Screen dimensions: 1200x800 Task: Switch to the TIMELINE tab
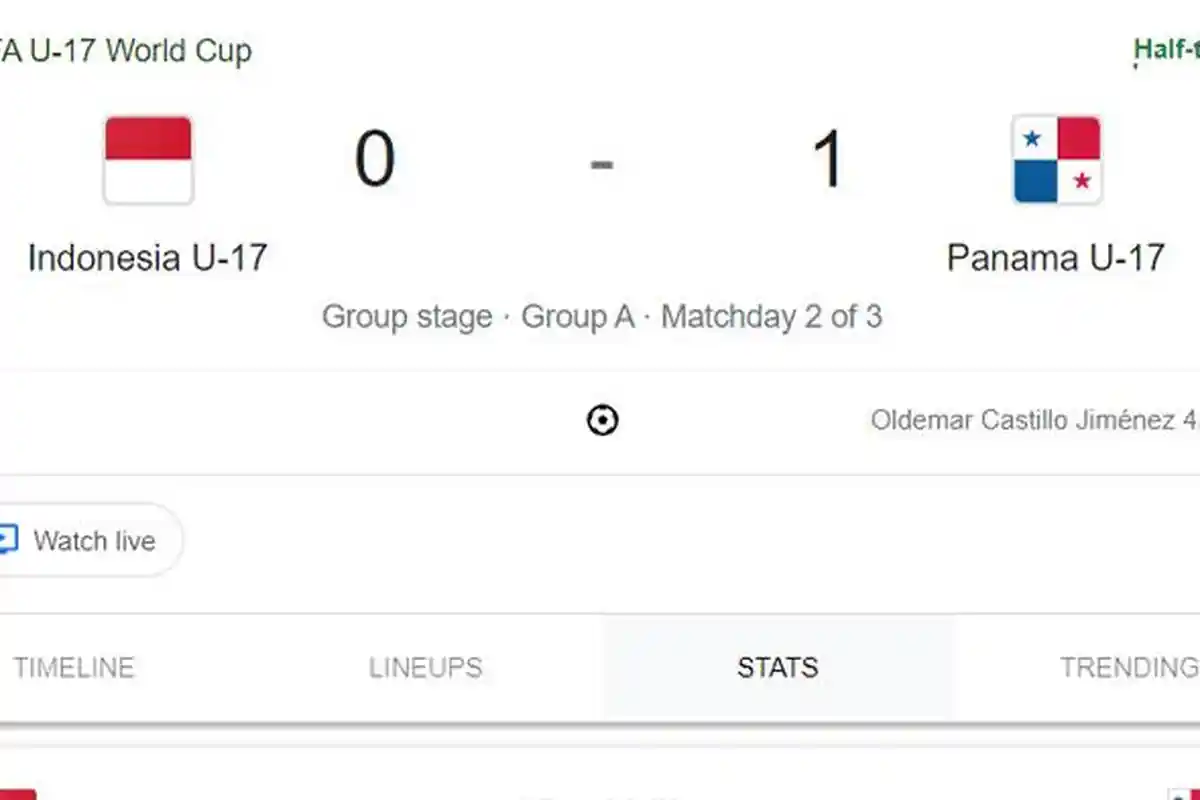coord(74,667)
